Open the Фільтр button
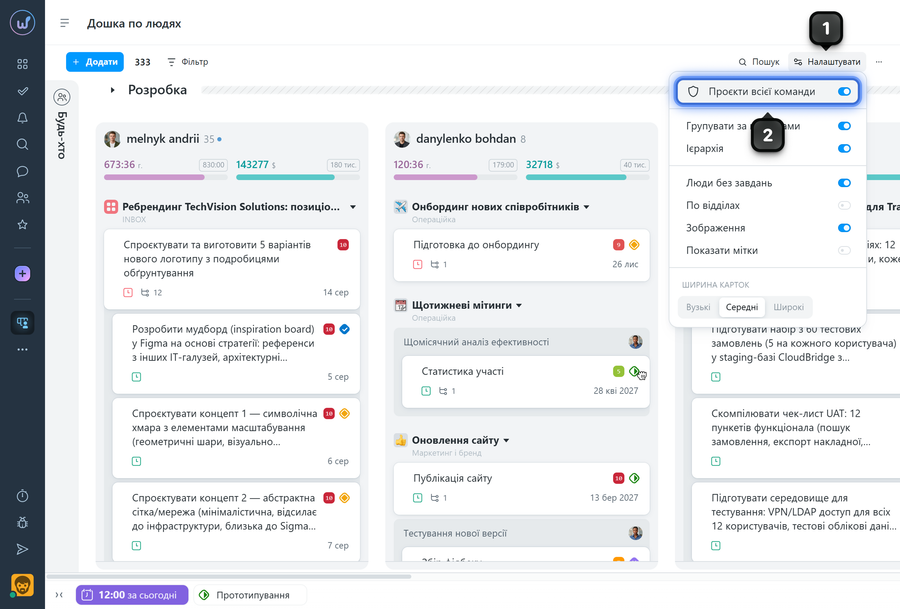 click(x=188, y=62)
